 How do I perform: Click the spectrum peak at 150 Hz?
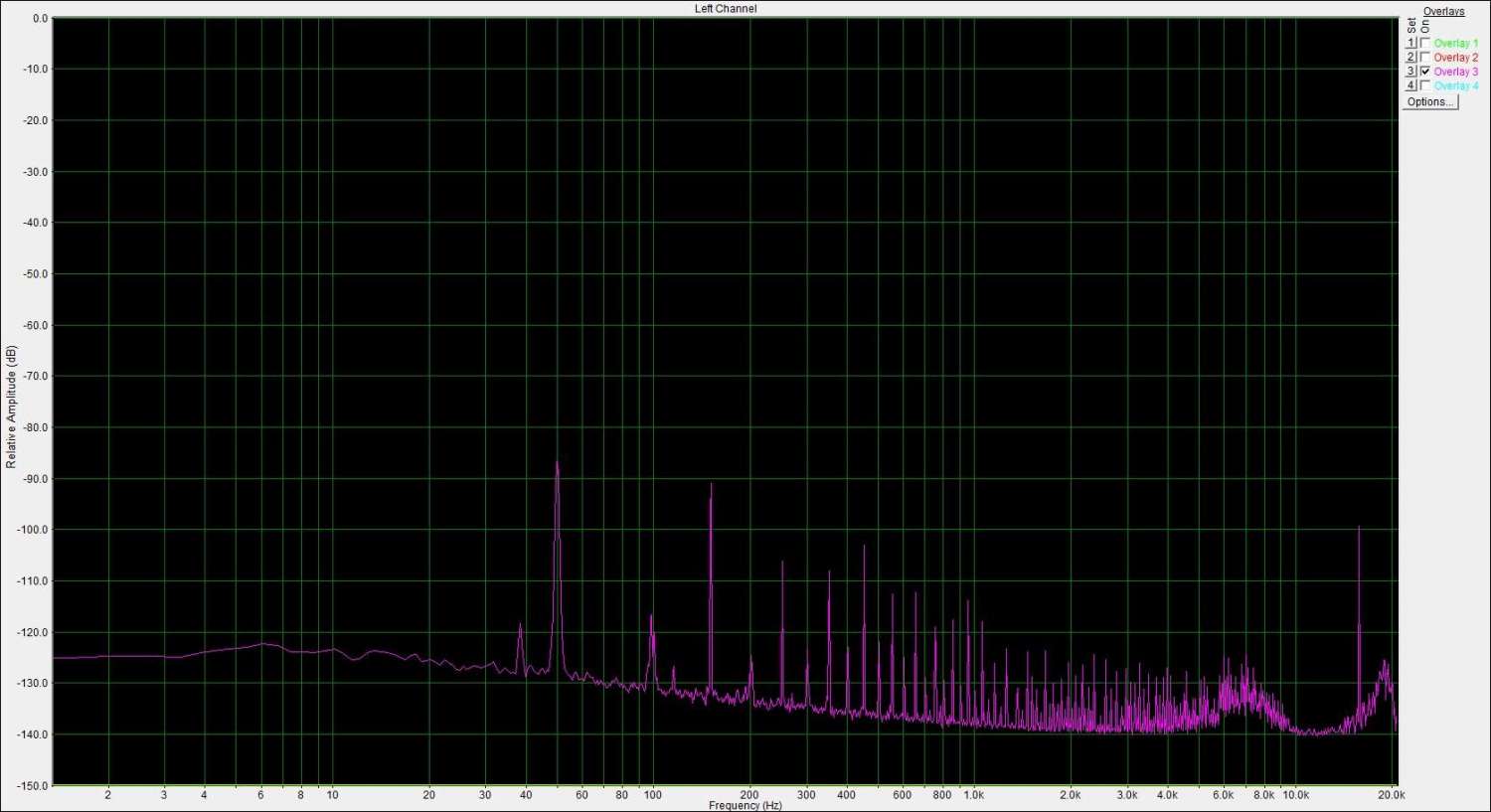click(x=711, y=487)
